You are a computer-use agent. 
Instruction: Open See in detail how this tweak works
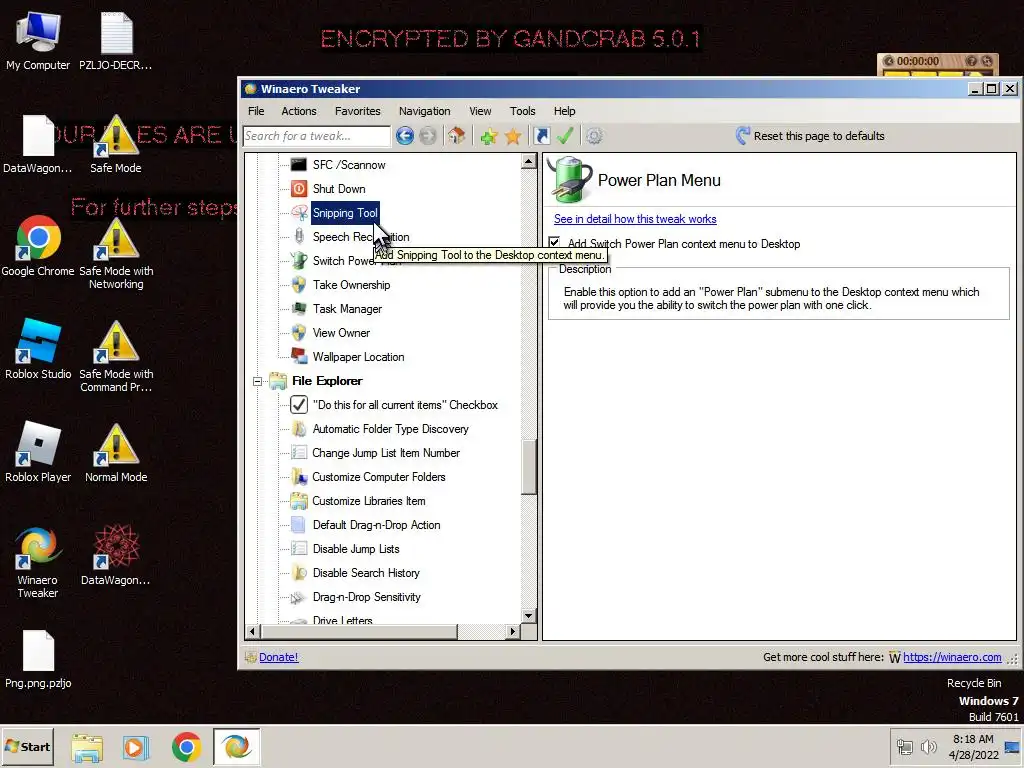[635, 219]
